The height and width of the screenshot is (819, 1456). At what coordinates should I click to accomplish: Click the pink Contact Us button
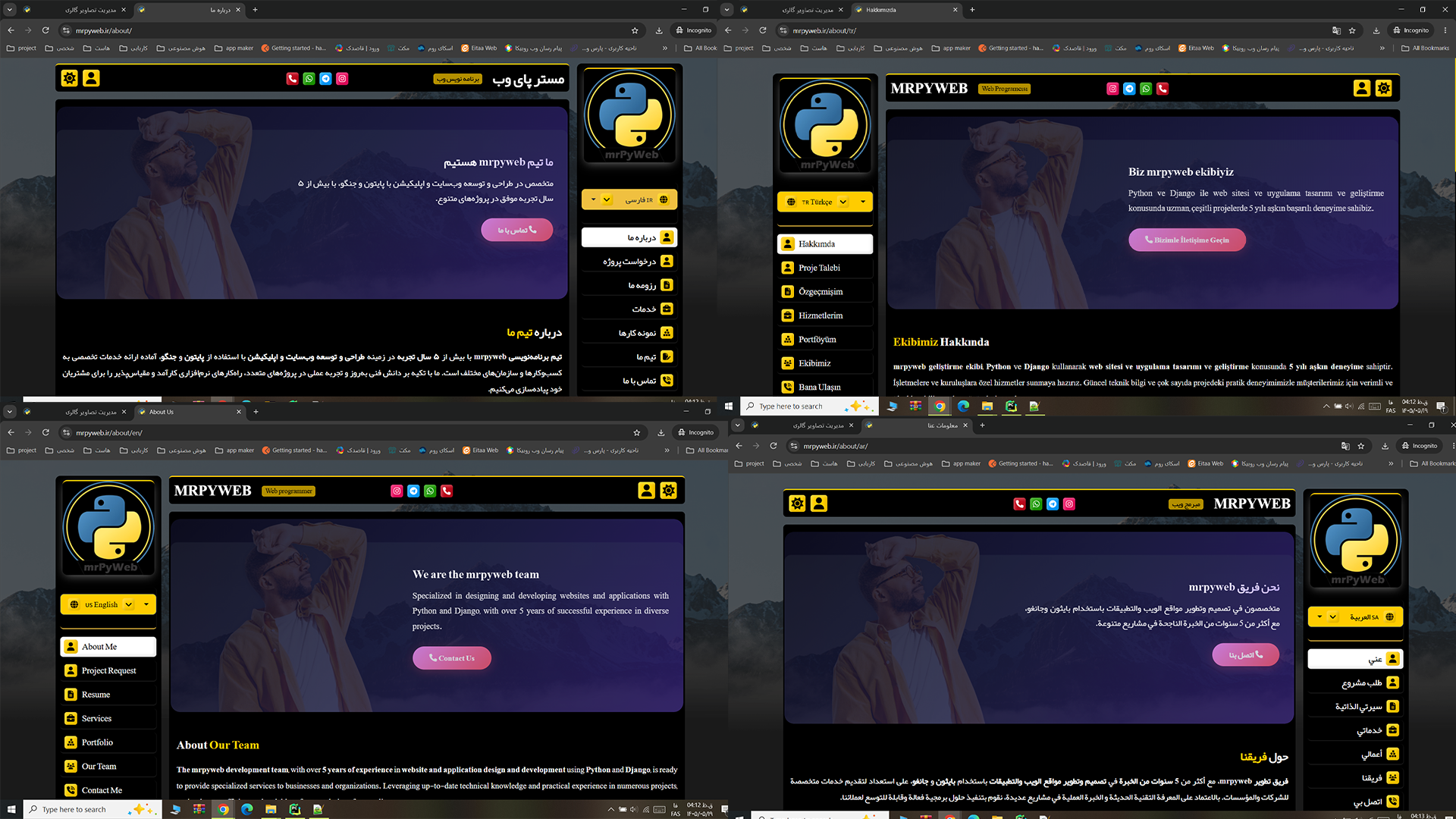coord(452,658)
